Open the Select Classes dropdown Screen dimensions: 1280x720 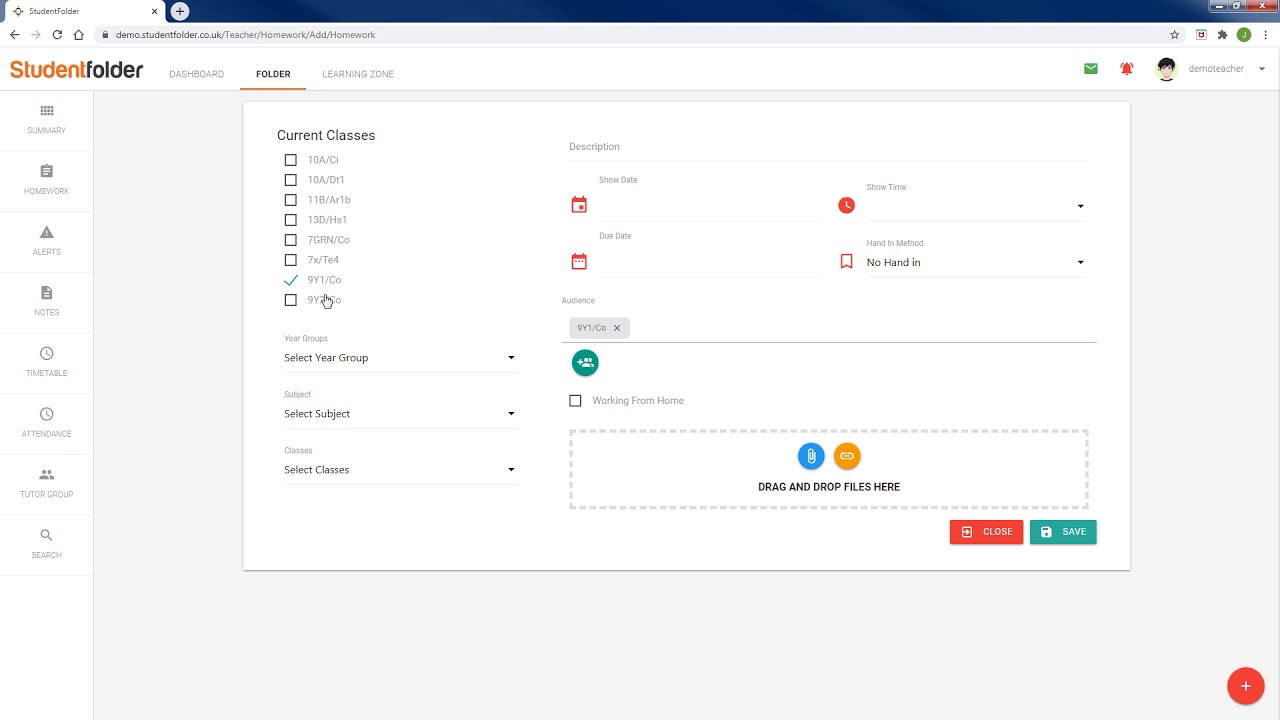click(x=400, y=470)
